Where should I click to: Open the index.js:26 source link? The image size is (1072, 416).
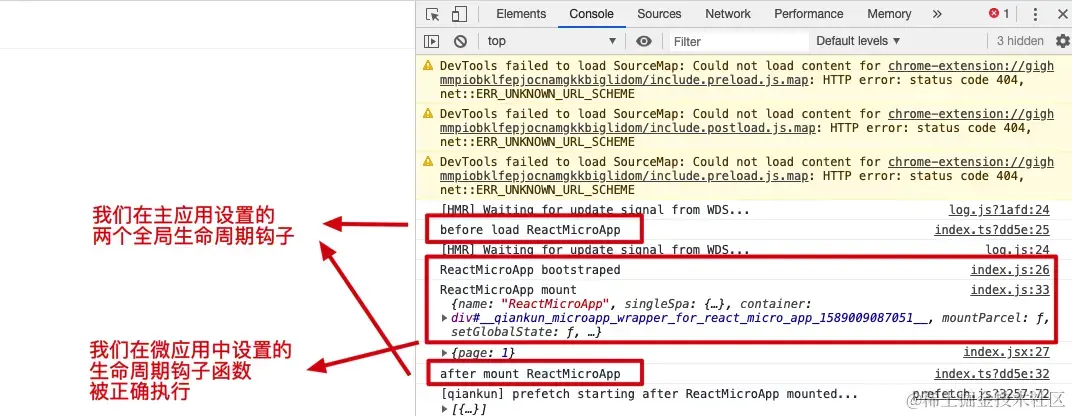pyautogui.click(x=1010, y=270)
